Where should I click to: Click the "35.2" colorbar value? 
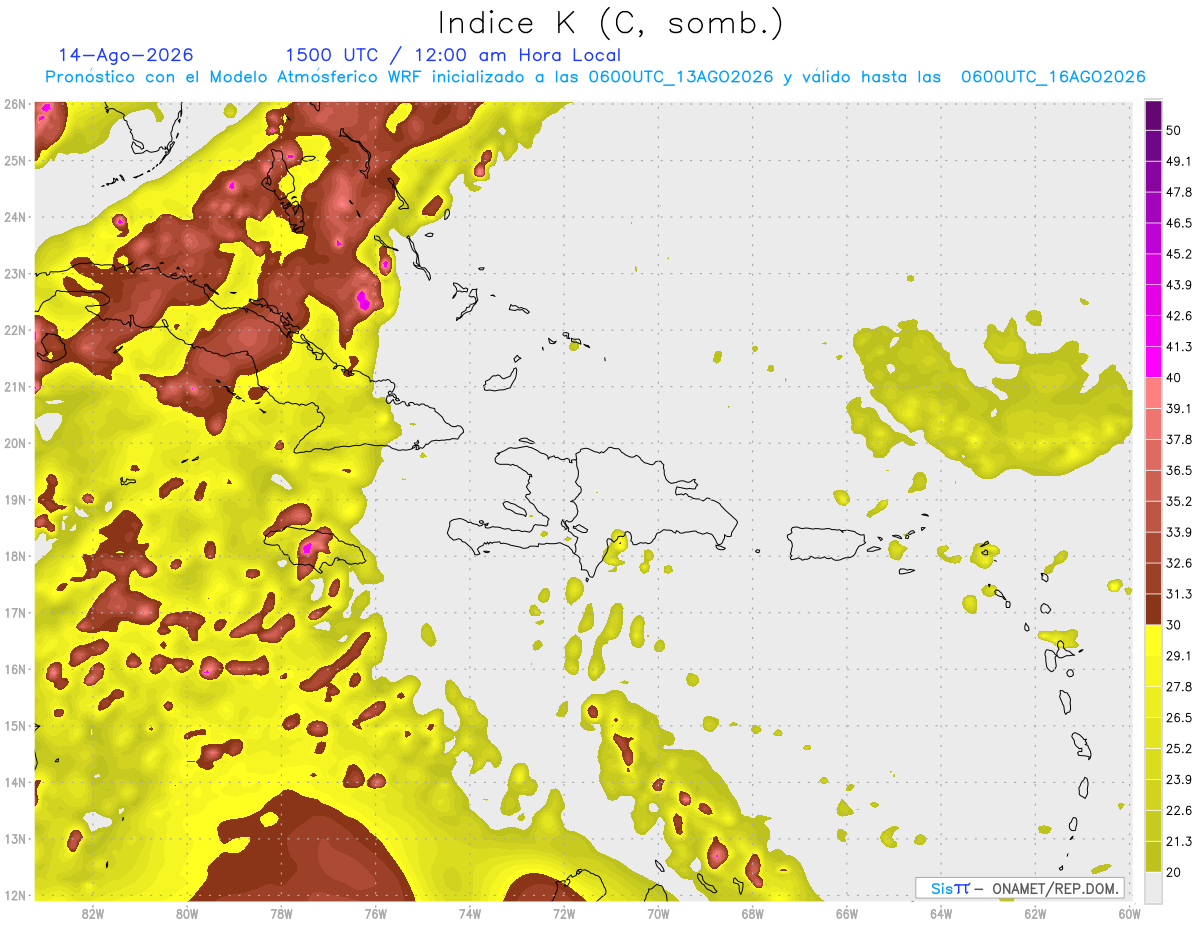[1178, 501]
